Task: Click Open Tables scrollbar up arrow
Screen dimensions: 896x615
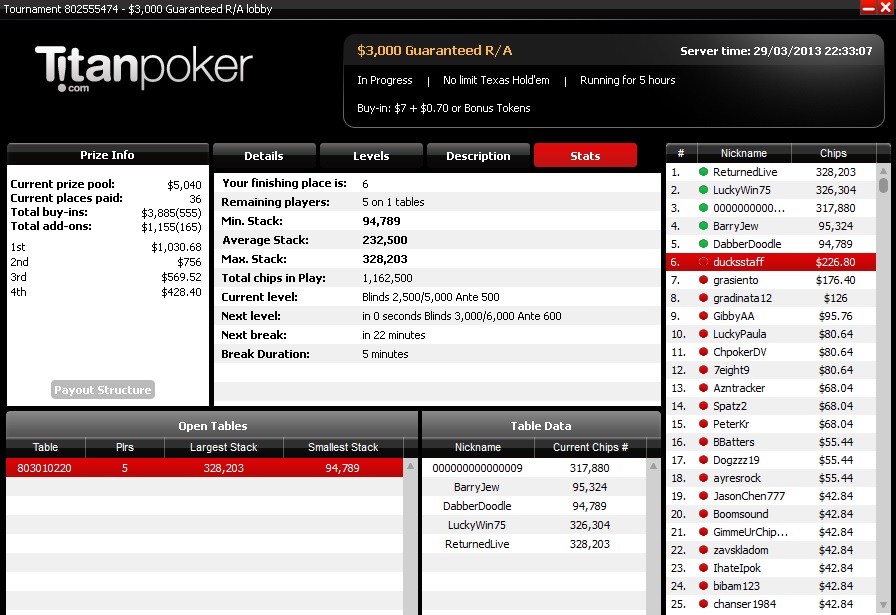Action: [410, 466]
